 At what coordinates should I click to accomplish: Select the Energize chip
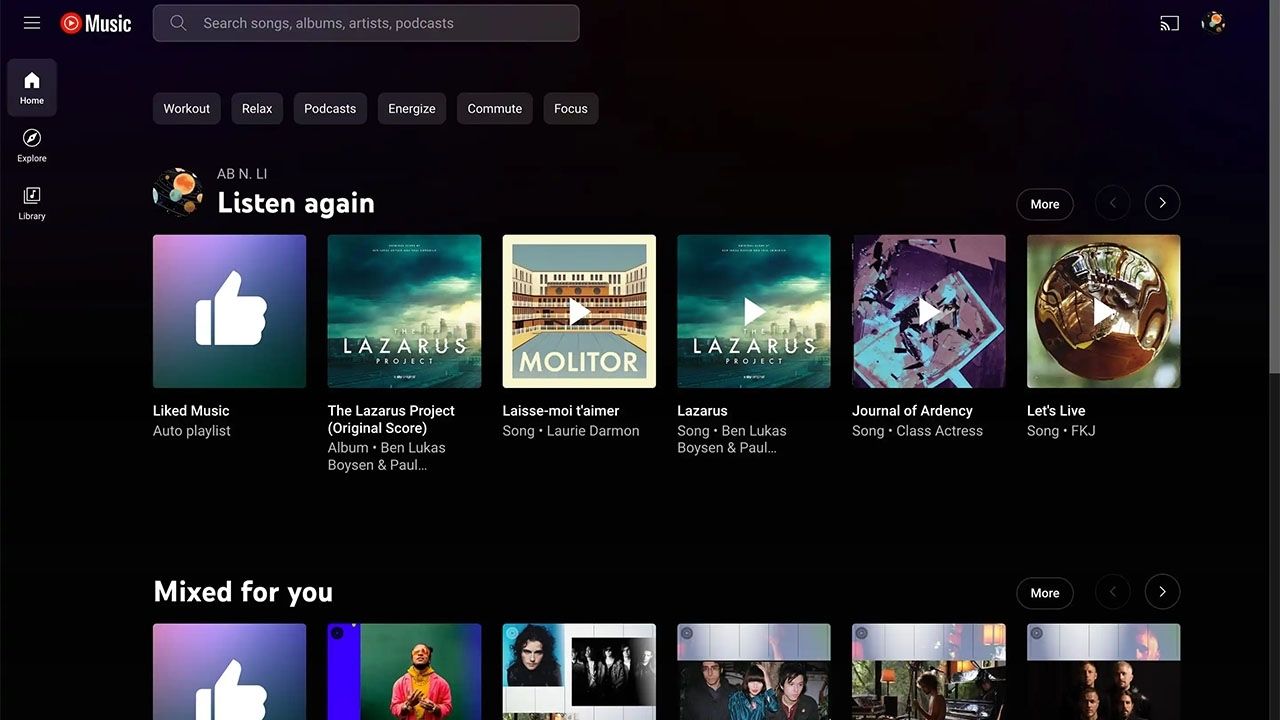coord(412,109)
